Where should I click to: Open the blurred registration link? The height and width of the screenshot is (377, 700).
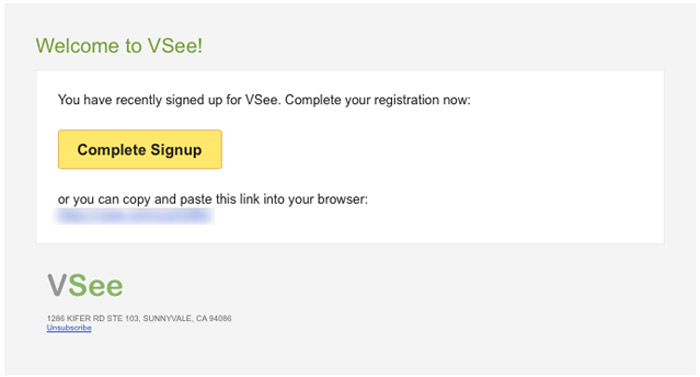point(134,216)
